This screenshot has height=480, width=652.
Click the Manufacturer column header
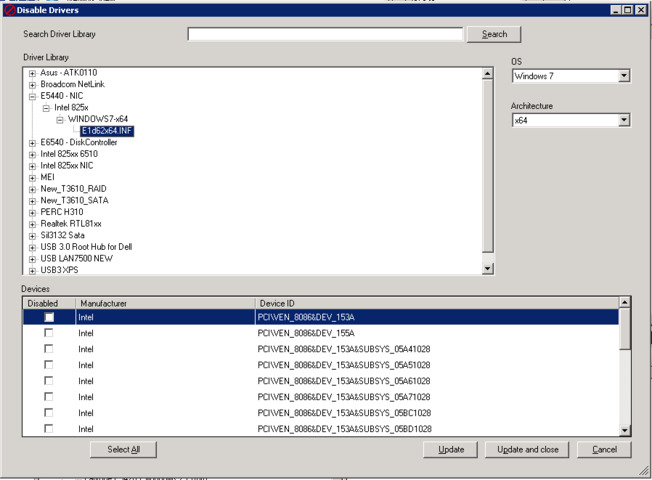165,303
